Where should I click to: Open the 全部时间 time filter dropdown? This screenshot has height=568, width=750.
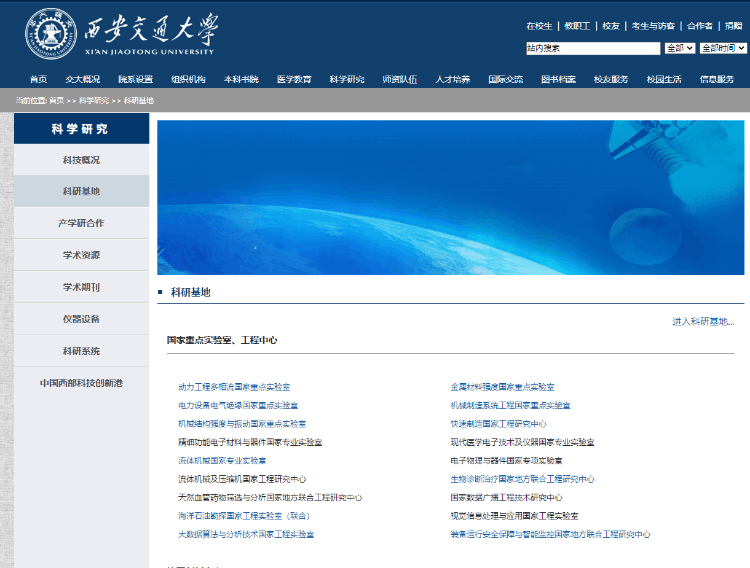[723, 48]
